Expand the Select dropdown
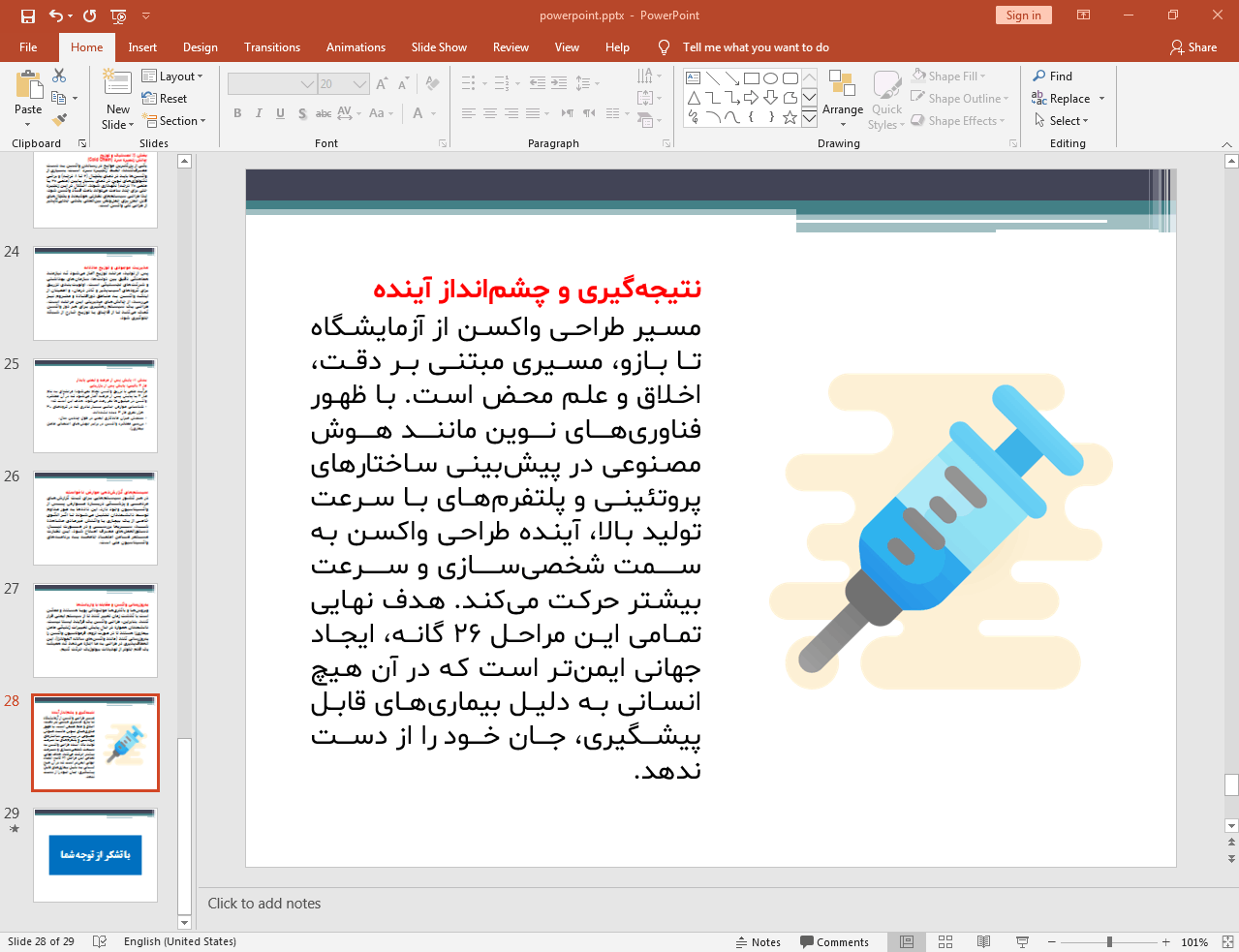1239x952 pixels. click(1062, 121)
